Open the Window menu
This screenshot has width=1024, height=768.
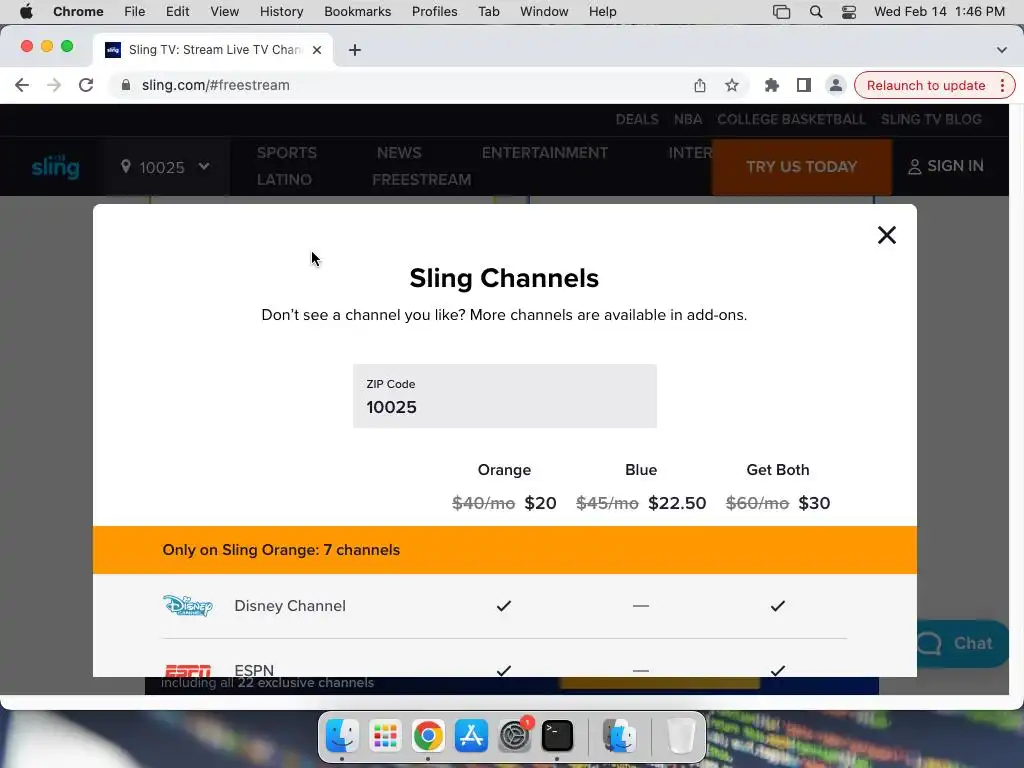coord(544,12)
